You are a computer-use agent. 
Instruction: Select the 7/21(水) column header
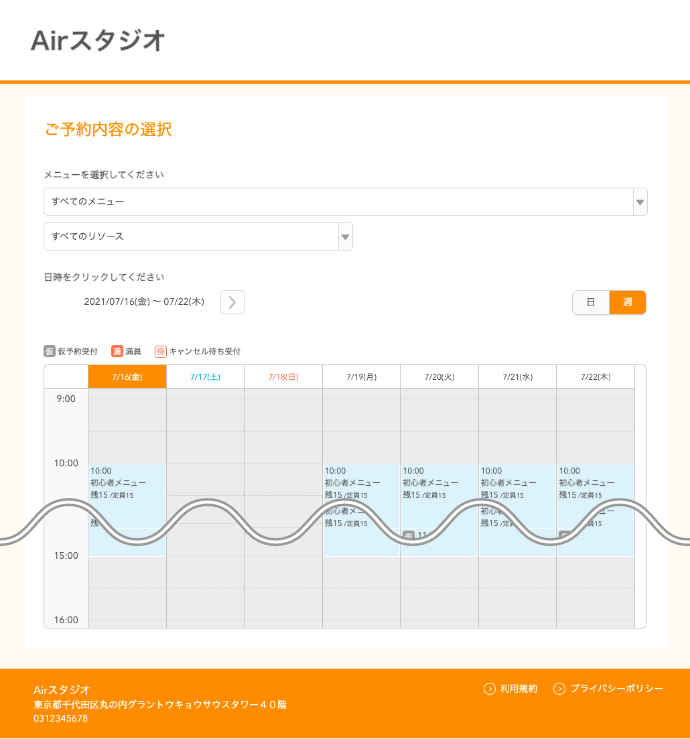tap(518, 377)
